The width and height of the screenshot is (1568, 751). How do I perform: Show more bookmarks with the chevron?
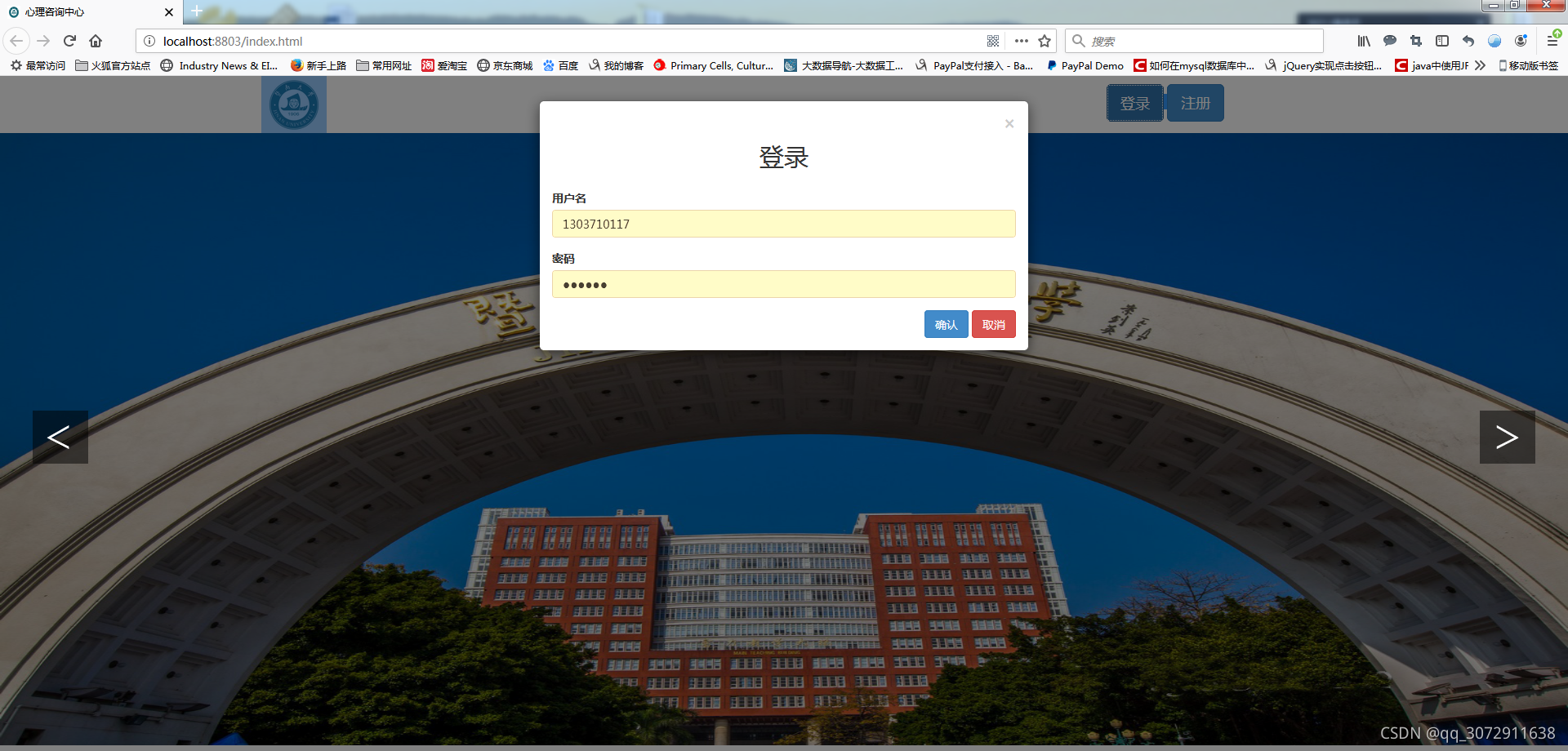(x=1481, y=65)
